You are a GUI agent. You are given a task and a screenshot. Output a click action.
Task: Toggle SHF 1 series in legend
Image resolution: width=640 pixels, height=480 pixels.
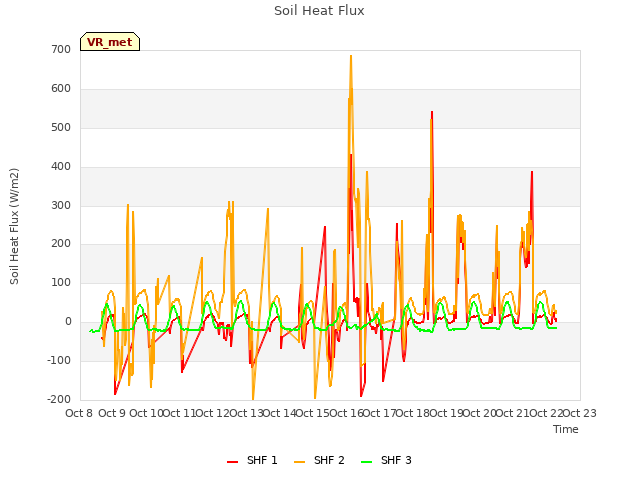pyautogui.click(x=252, y=460)
